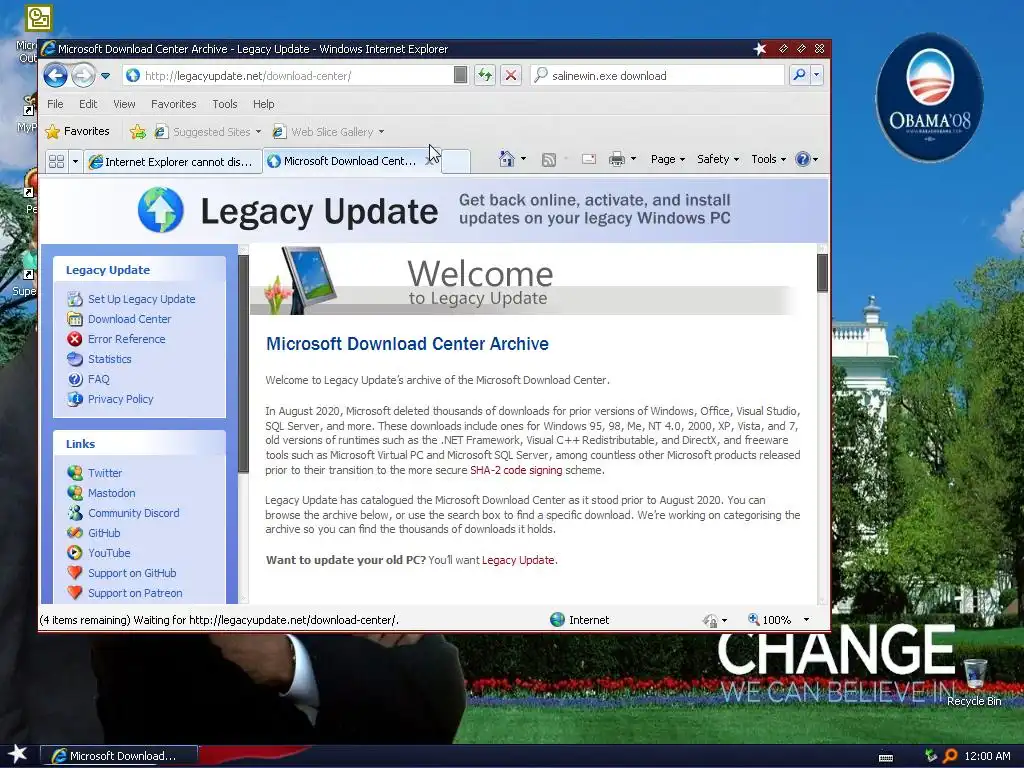Open the Favorites menu

[x=174, y=104]
